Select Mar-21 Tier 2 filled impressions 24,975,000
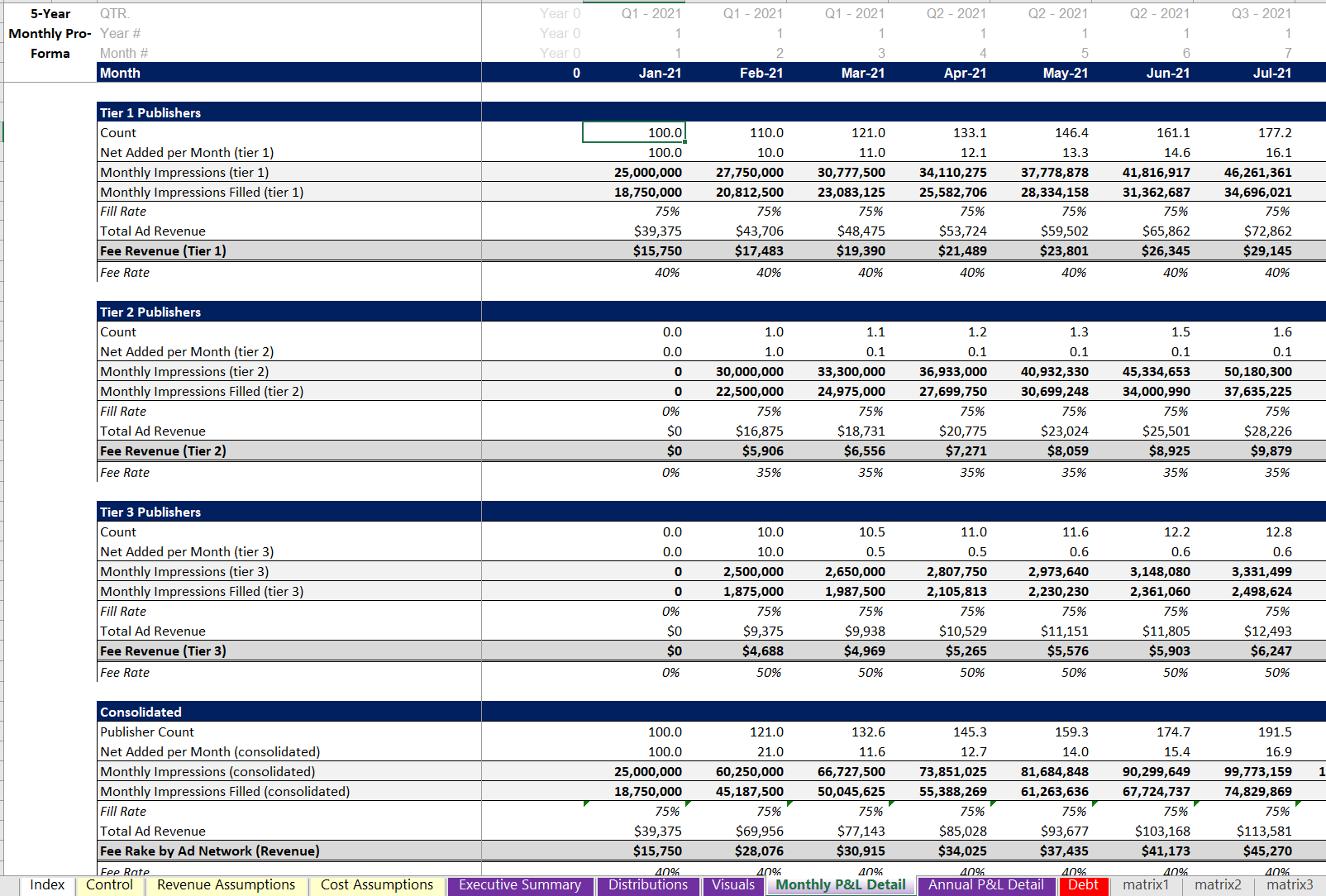 click(x=837, y=391)
